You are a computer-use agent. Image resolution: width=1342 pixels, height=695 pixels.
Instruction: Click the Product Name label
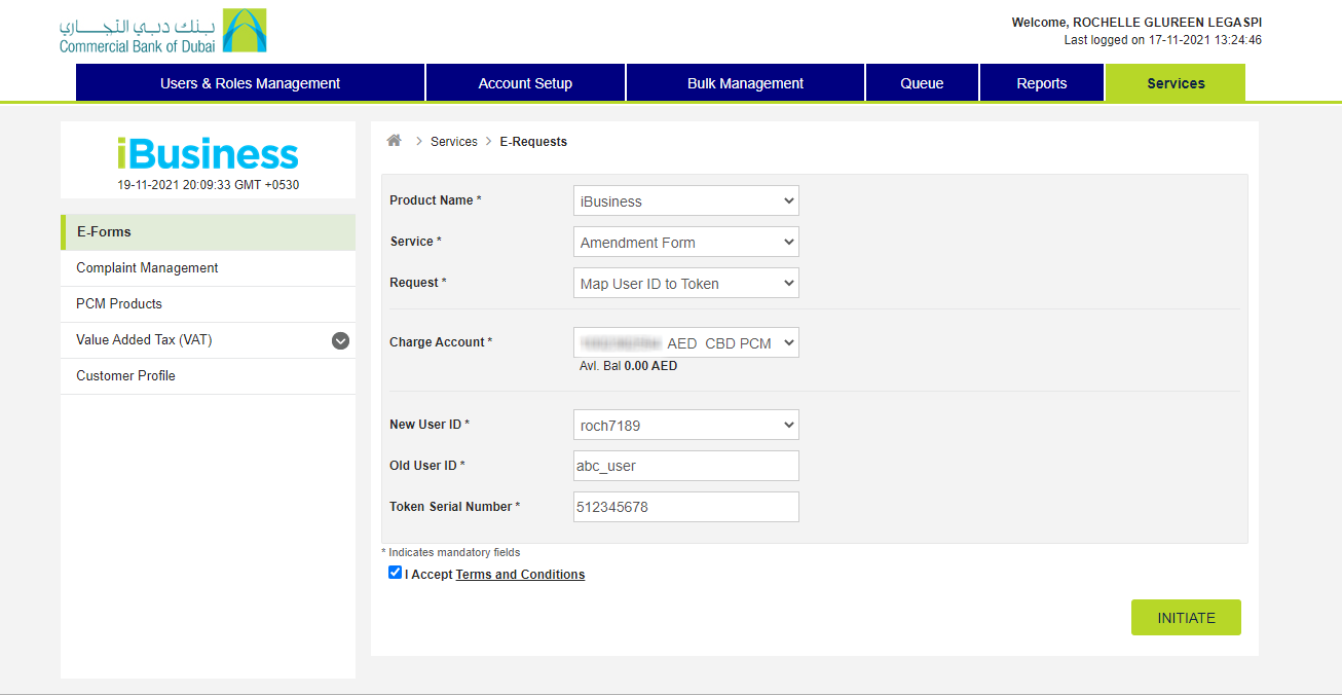tap(435, 200)
